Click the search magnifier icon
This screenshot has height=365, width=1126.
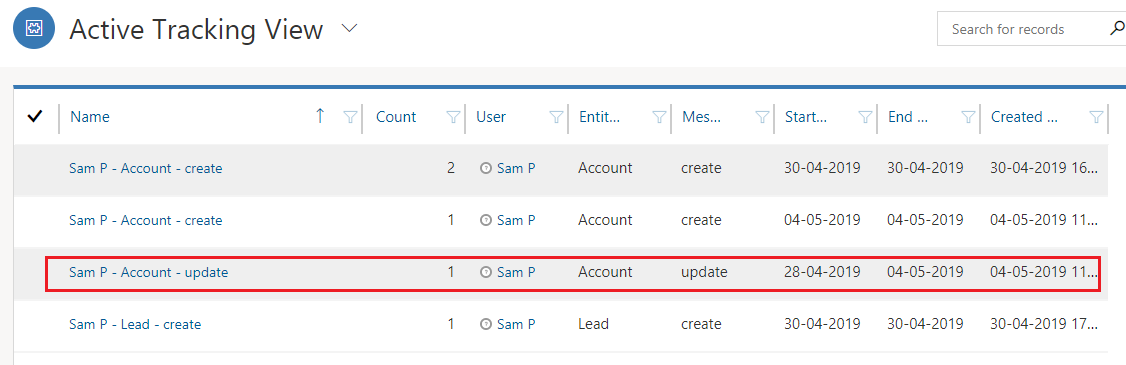[1116, 29]
